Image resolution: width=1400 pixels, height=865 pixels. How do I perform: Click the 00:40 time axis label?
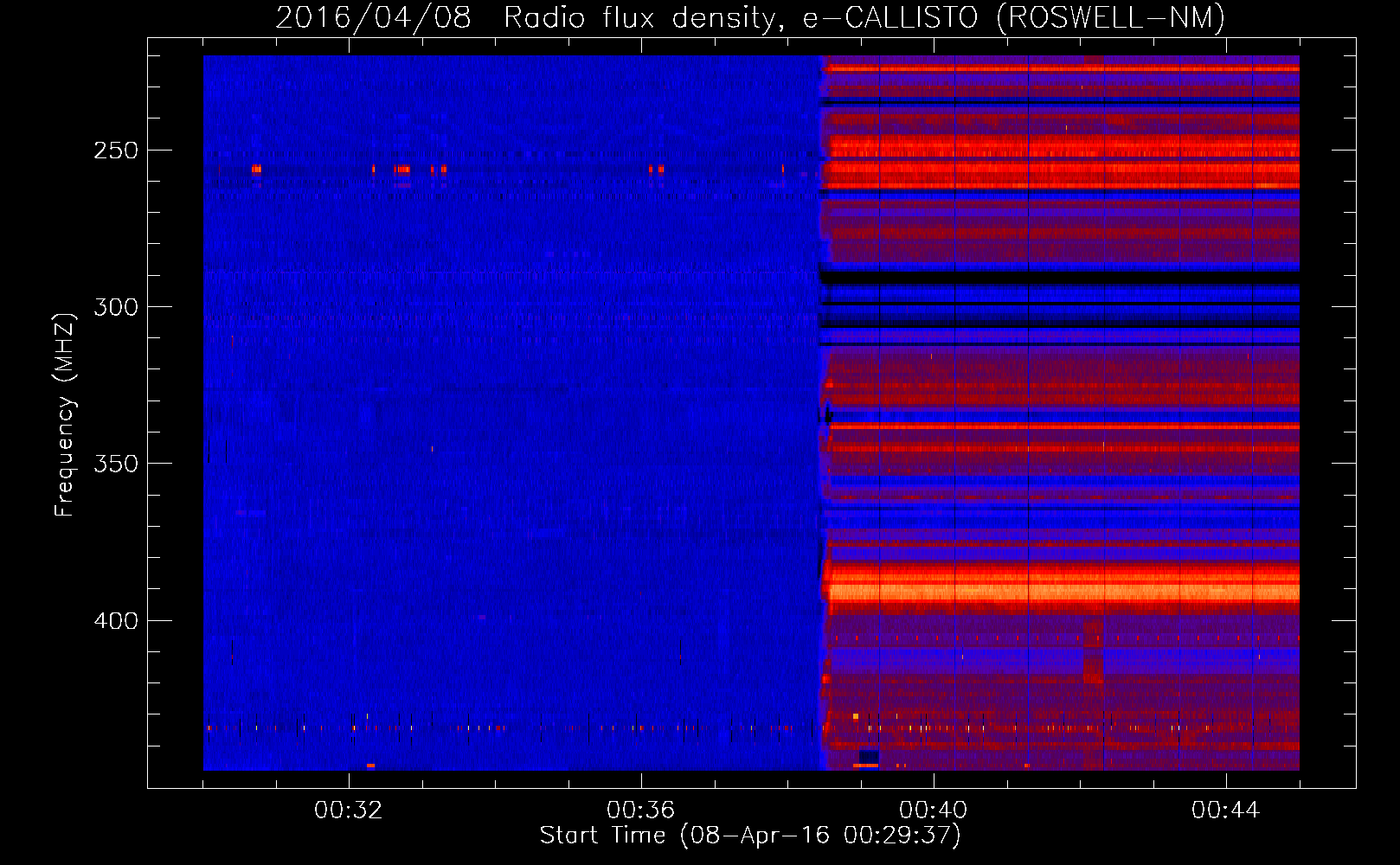point(934,811)
